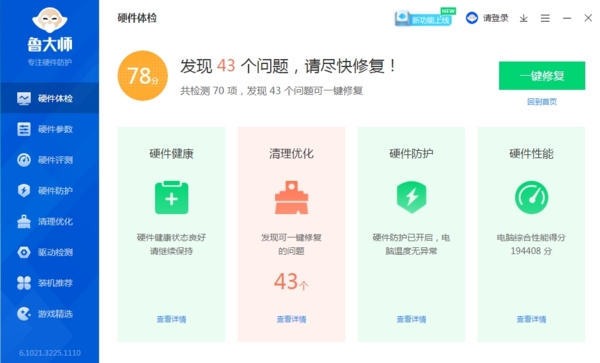Open 查看详情 under 硬件健康 card
The width and height of the screenshot is (600, 363).
click(171, 319)
